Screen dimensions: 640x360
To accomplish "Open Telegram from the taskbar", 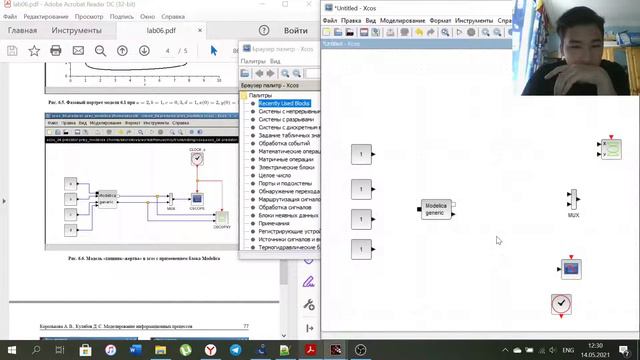I will (236, 350).
